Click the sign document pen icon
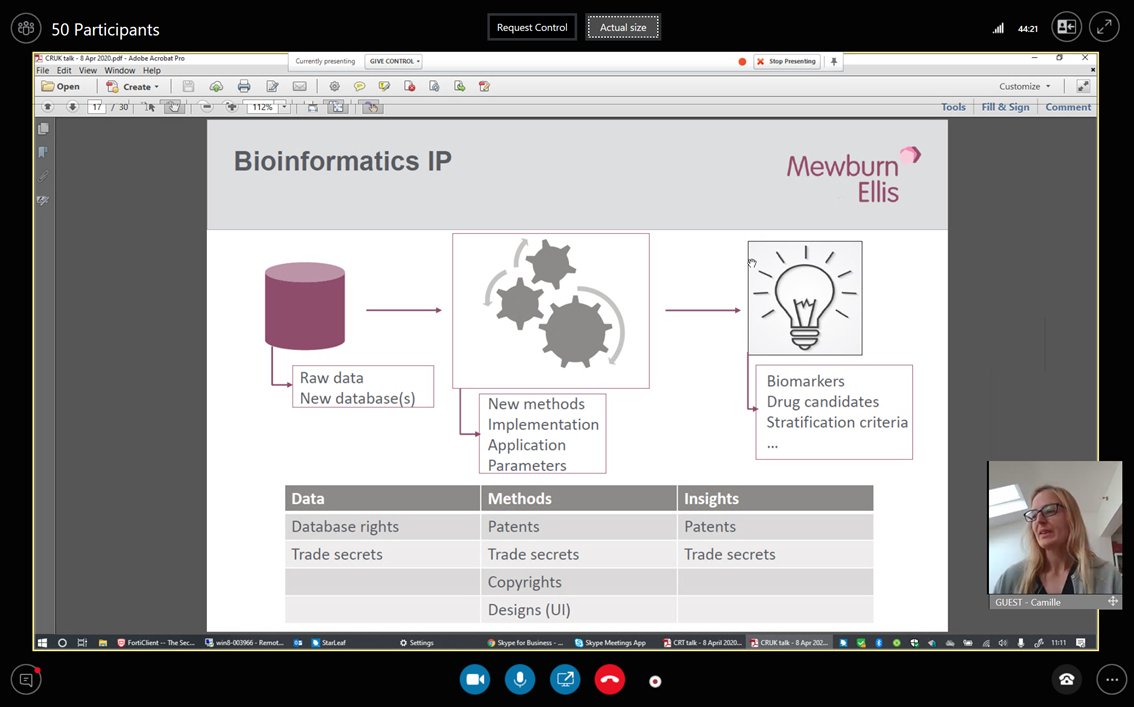This screenshot has height=707, width=1134. click(x=485, y=86)
